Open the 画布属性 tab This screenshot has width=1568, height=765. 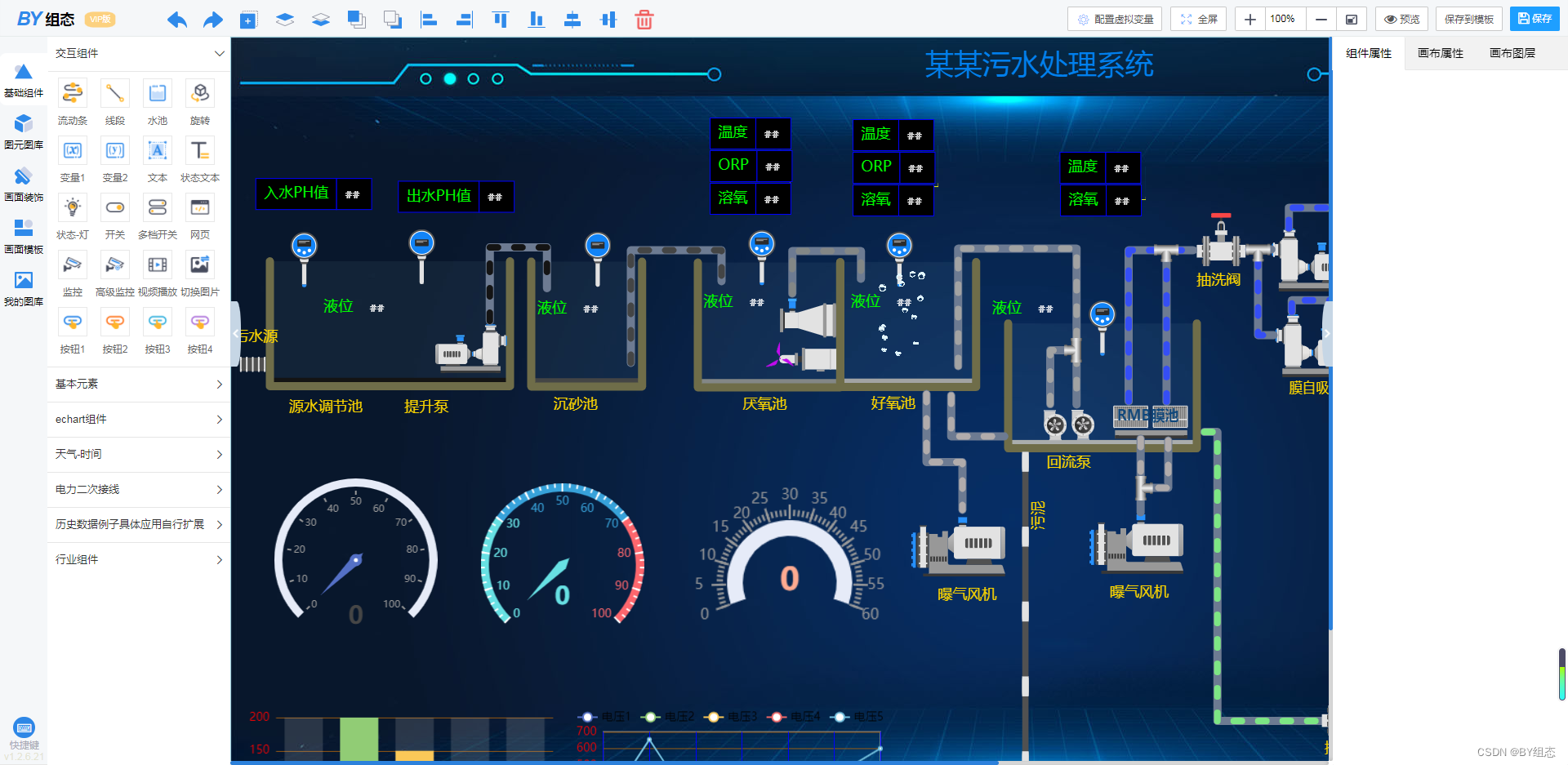point(1441,53)
